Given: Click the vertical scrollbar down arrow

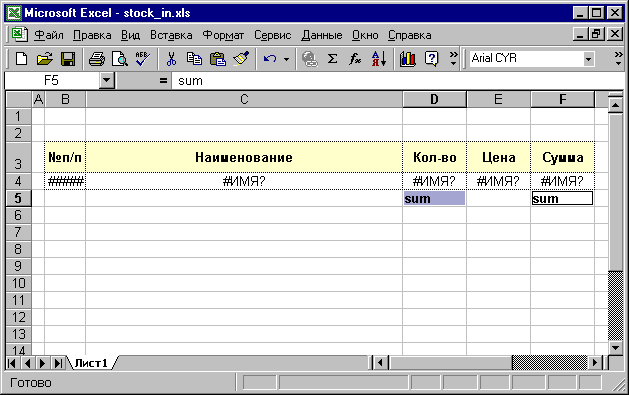Looking at the screenshot, I should point(615,347).
